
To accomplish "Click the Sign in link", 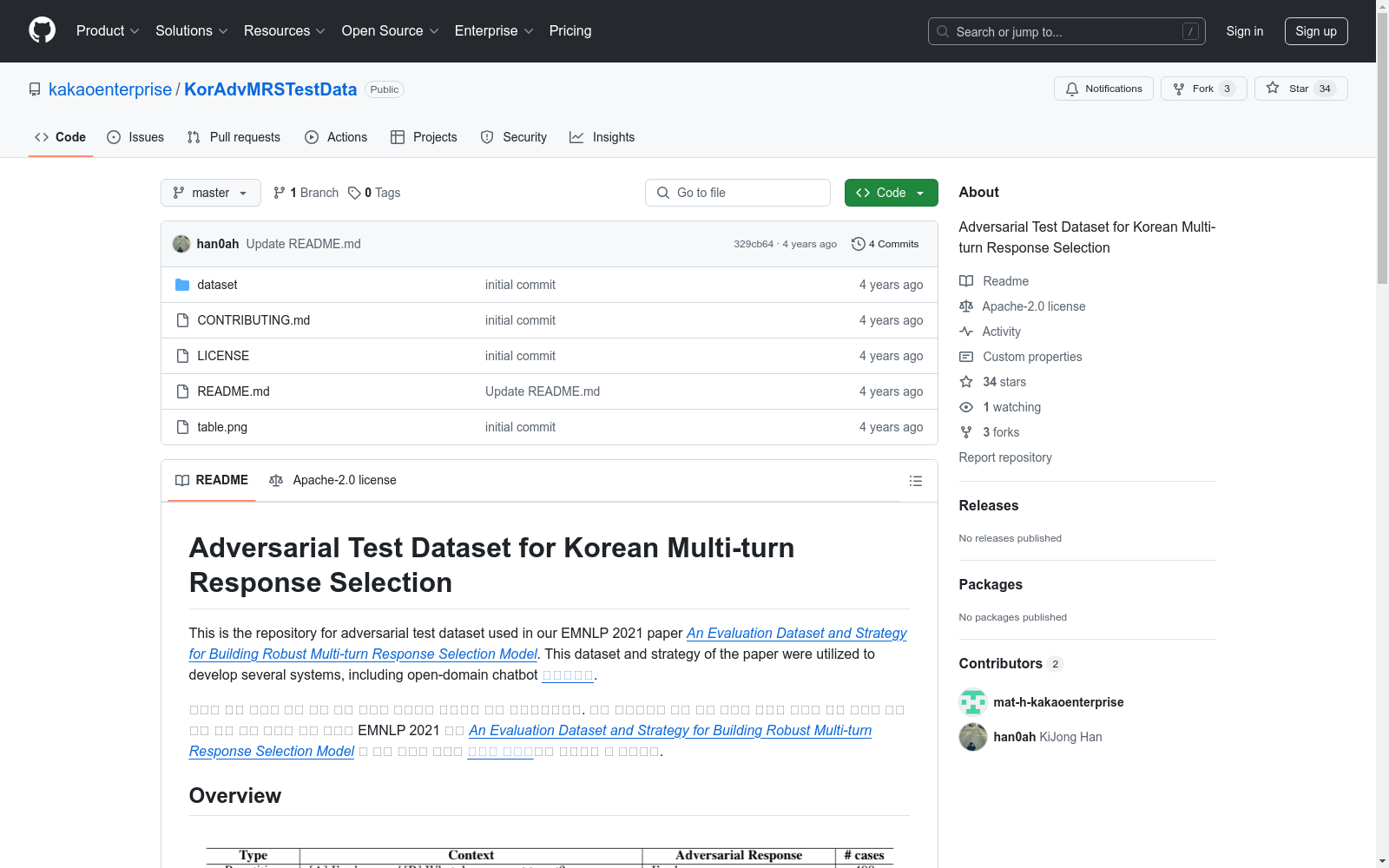I will point(1245,31).
